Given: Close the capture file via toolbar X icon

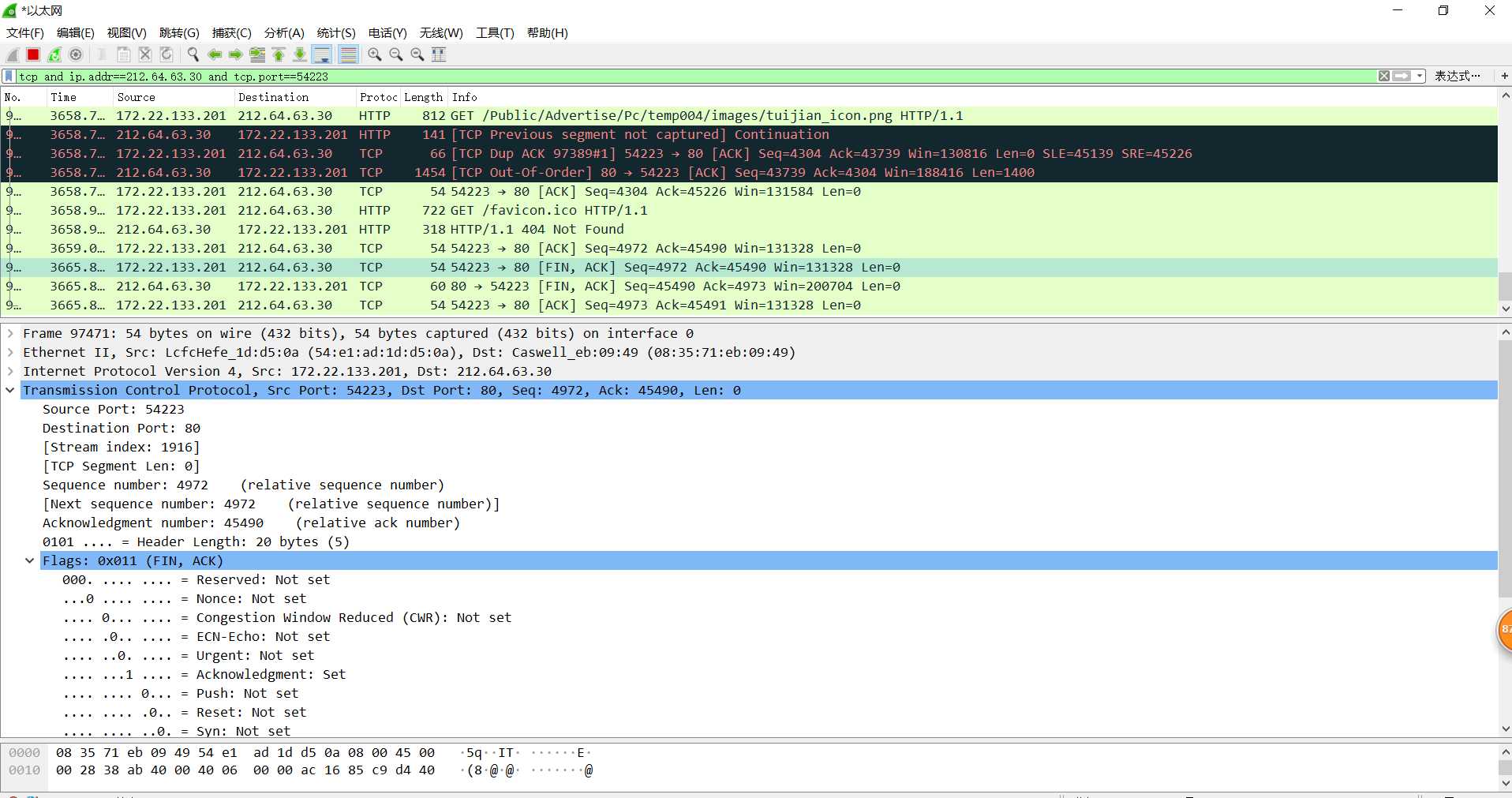Looking at the screenshot, I should 145,54.
